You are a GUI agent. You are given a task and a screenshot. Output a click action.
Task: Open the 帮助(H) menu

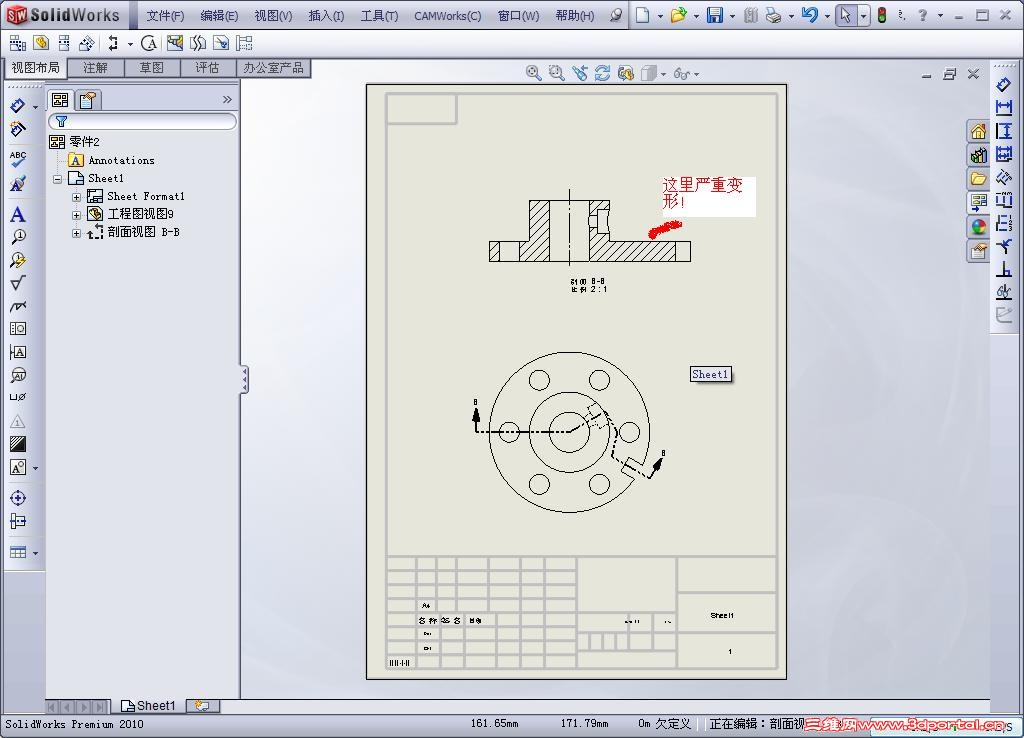pyautogui.click(x=575, y=16)
